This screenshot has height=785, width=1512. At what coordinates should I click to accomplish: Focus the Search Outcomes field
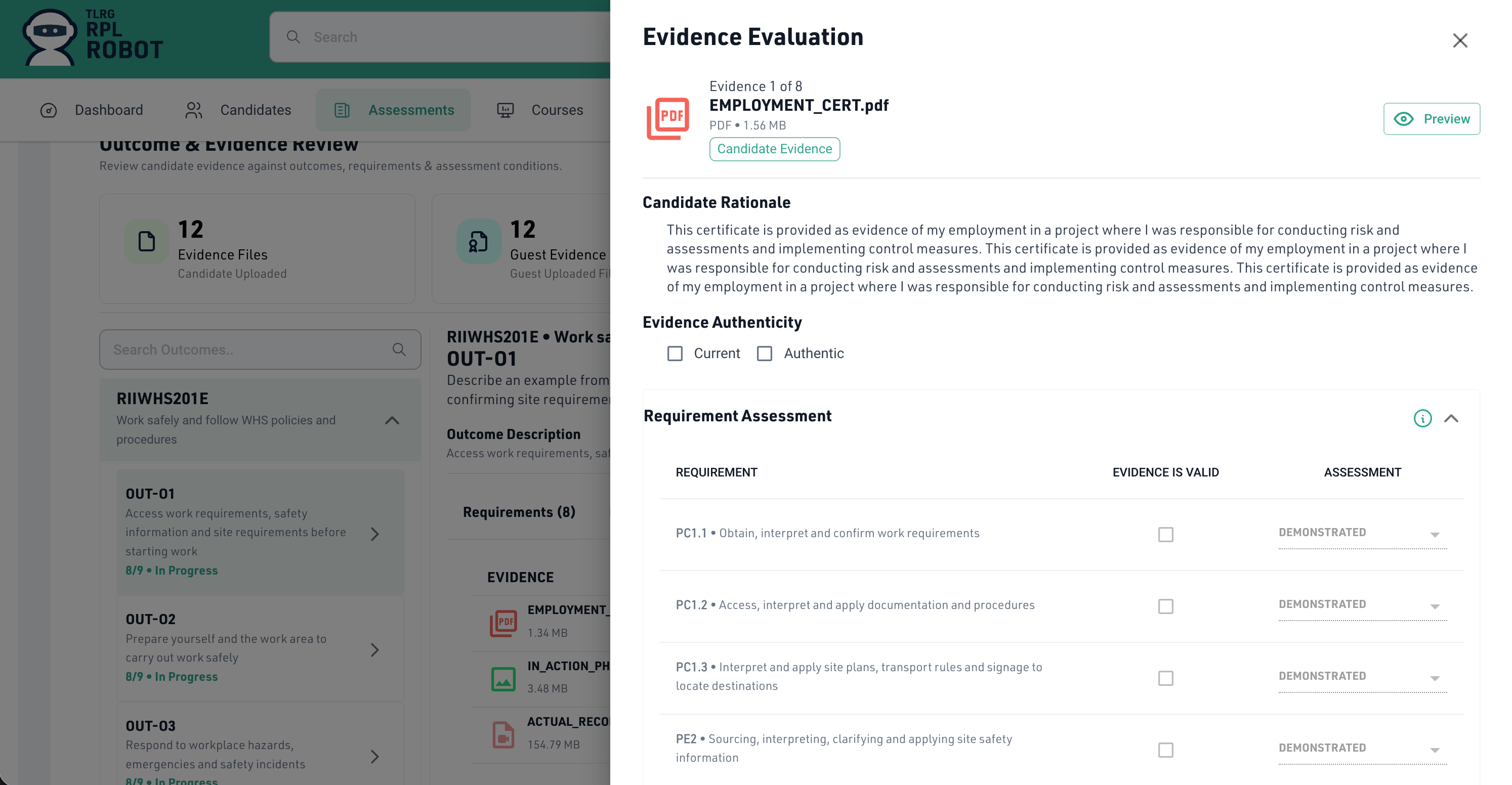[x=260, y=350]
